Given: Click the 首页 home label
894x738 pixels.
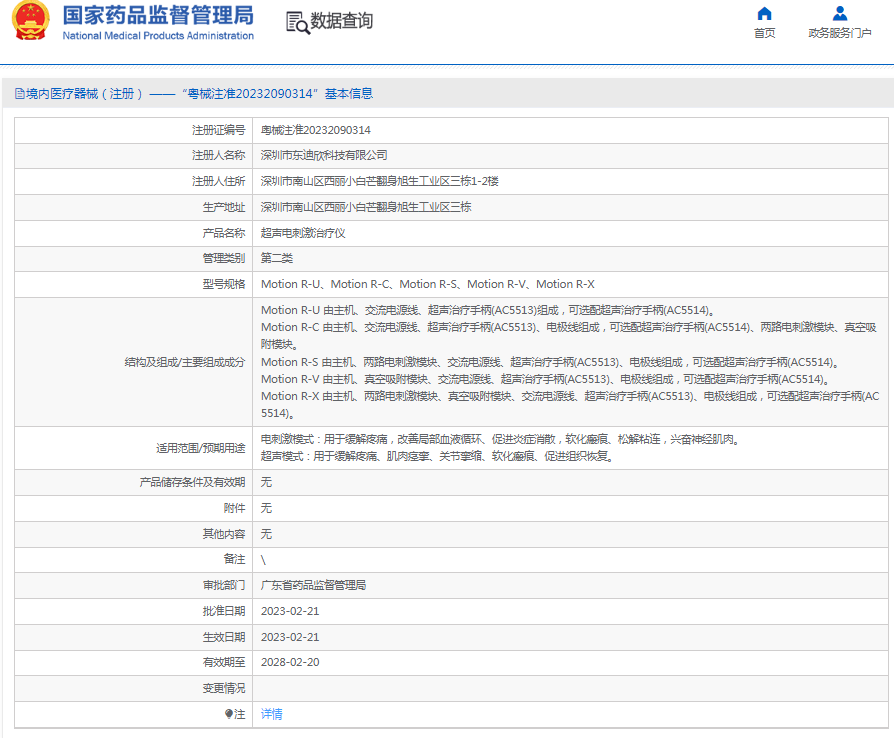Looking at the screenshot, I should tap(764, 33).
